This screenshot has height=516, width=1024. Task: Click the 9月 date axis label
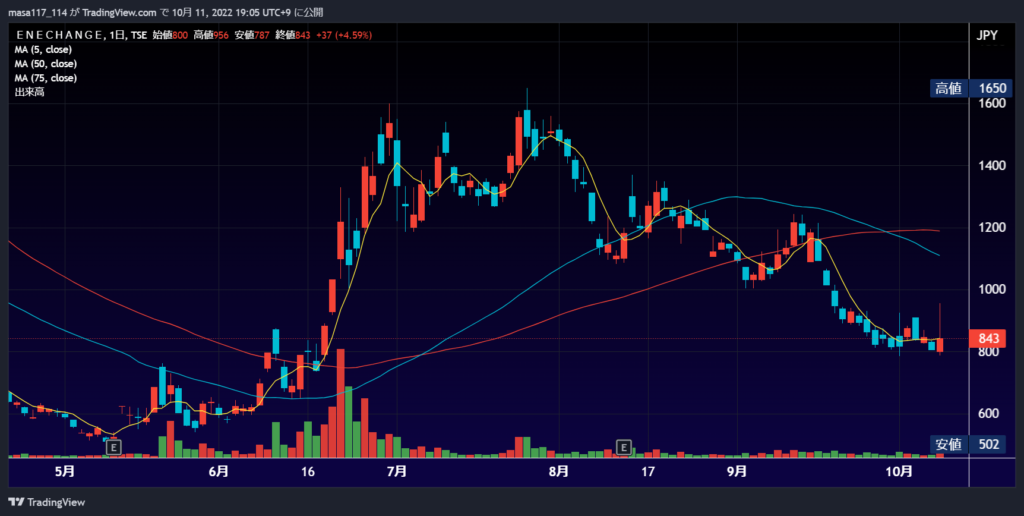pos(737,472)
